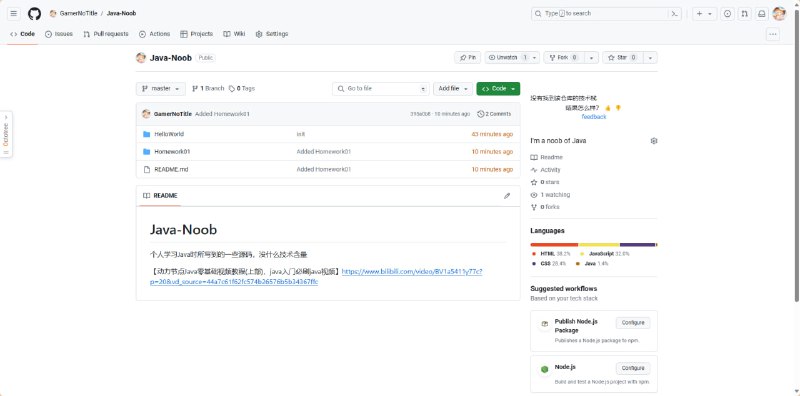
Task: Switch to the Projects tab
Action: pos(196,34)
